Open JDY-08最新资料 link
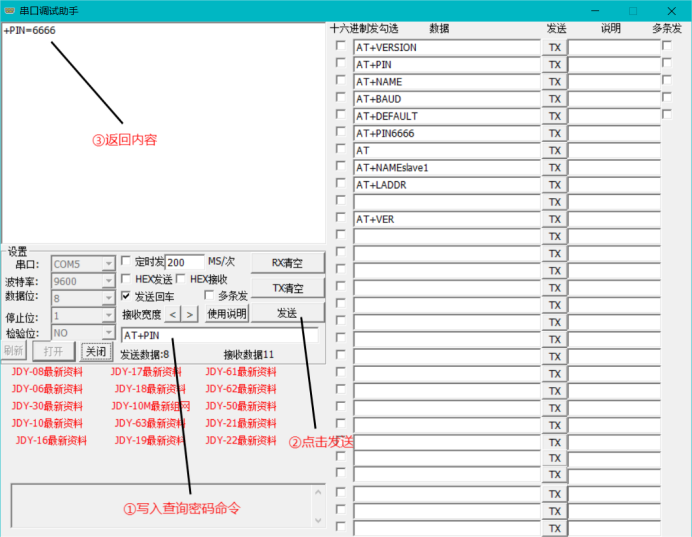Viewport: 692px width, 537px height. [x=47, y=372]
